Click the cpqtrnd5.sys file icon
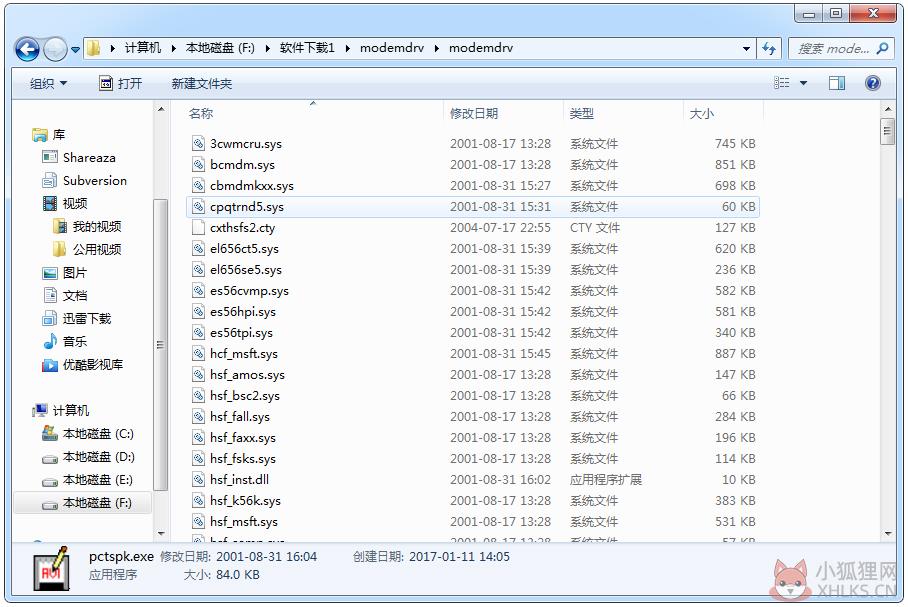The height and width of the screenshot is (607, 908). 198,207
